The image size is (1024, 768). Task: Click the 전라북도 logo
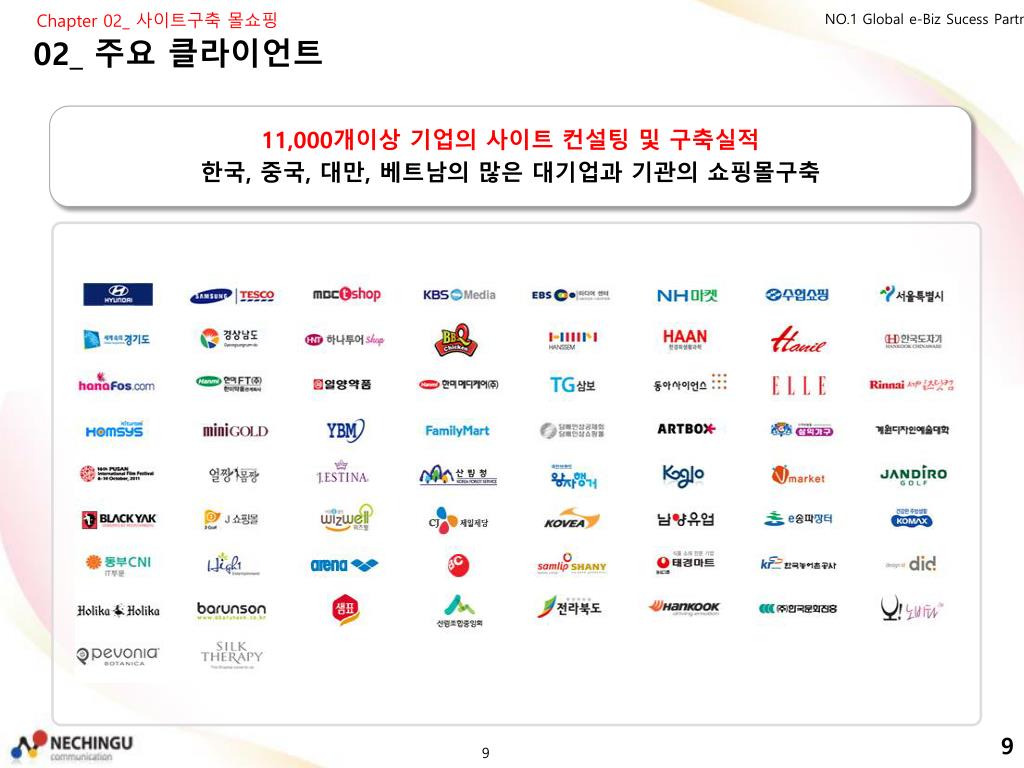pos(569,608)
